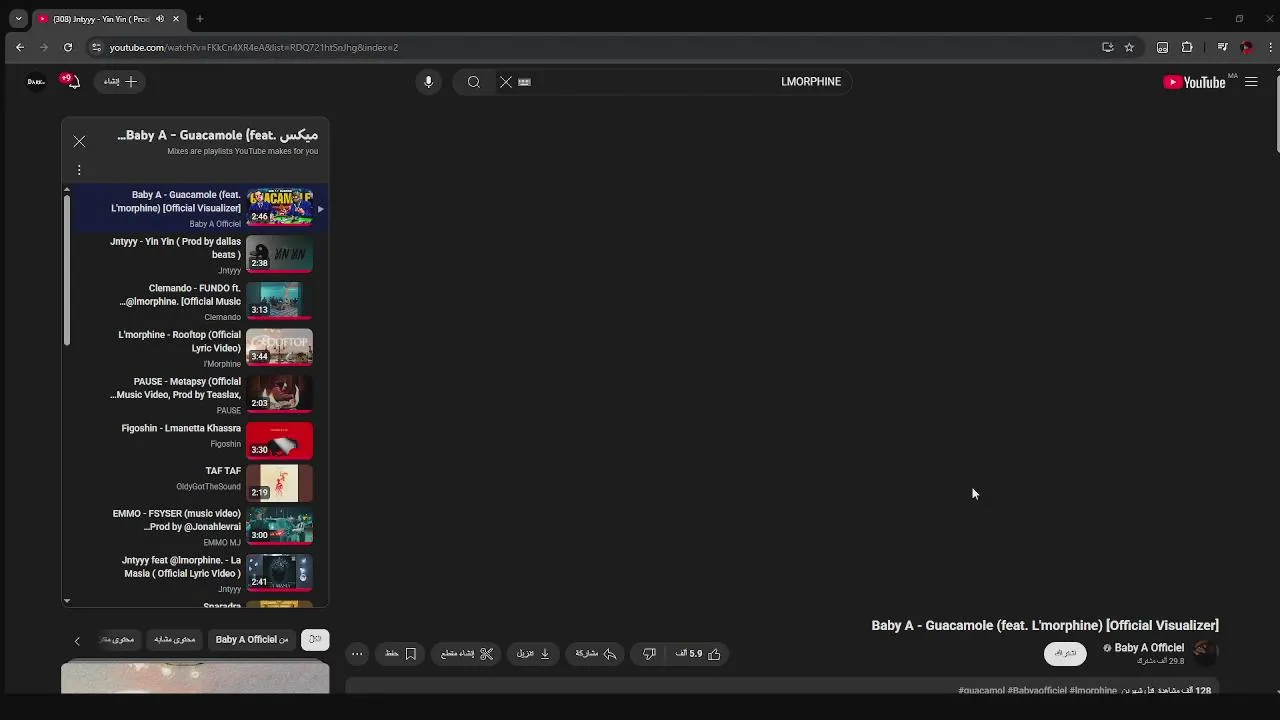Select the leftmost selected filter chip

315,640
